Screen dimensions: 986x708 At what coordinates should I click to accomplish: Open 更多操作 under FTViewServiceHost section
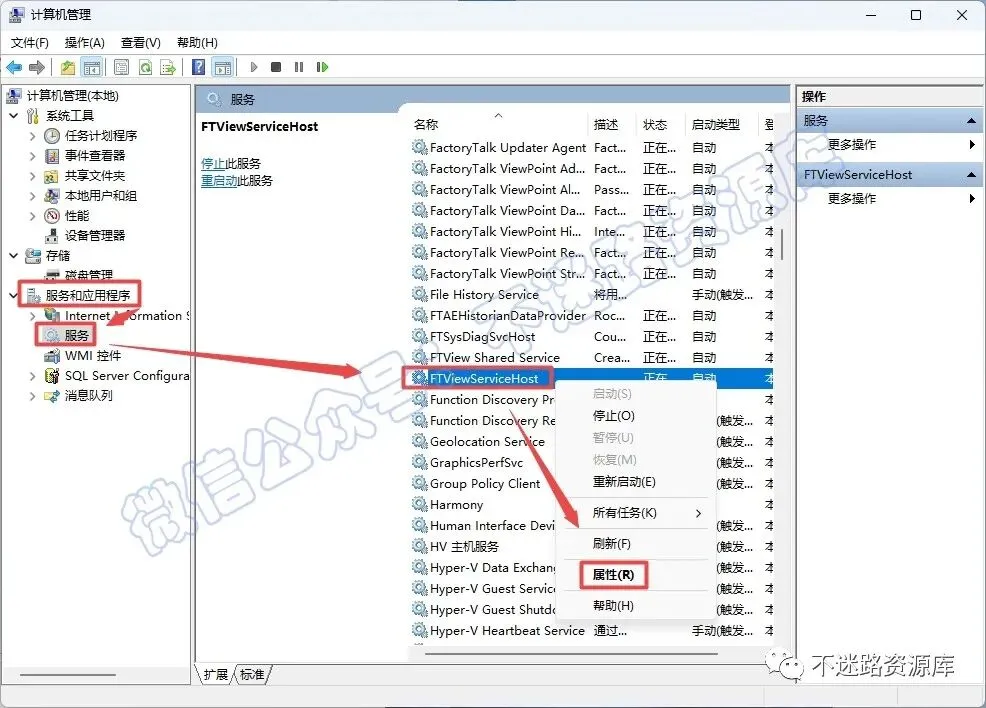coord(890,199)
